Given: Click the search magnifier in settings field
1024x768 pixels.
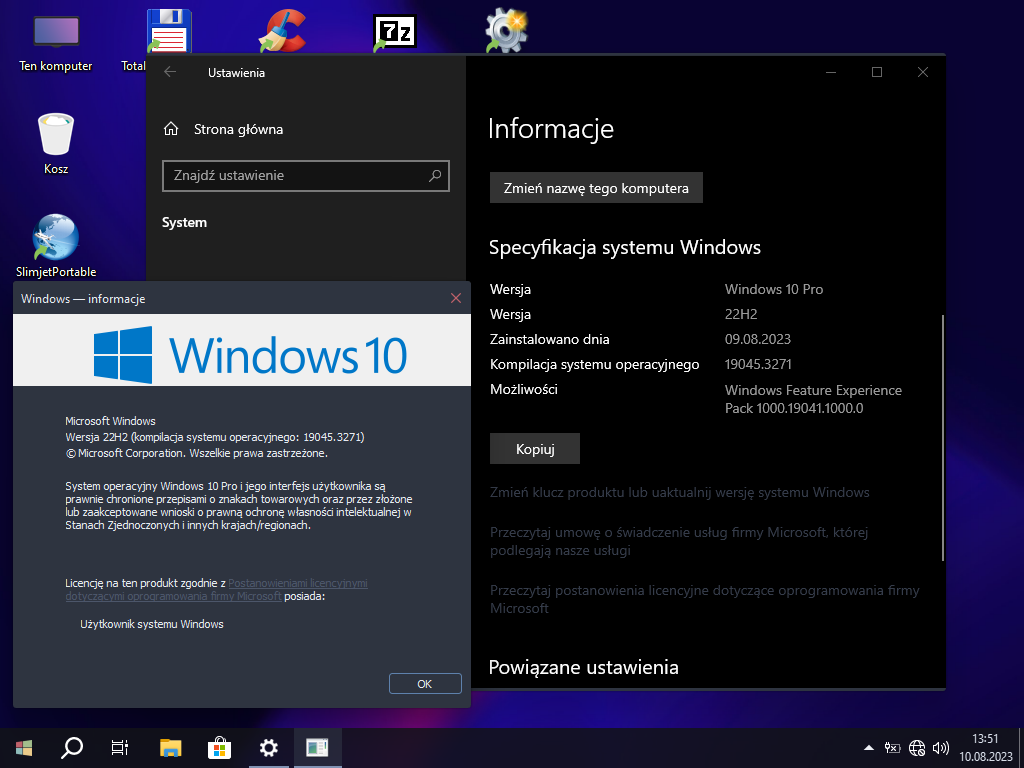Looking at the screenshot, I should (x=435, y=176).
